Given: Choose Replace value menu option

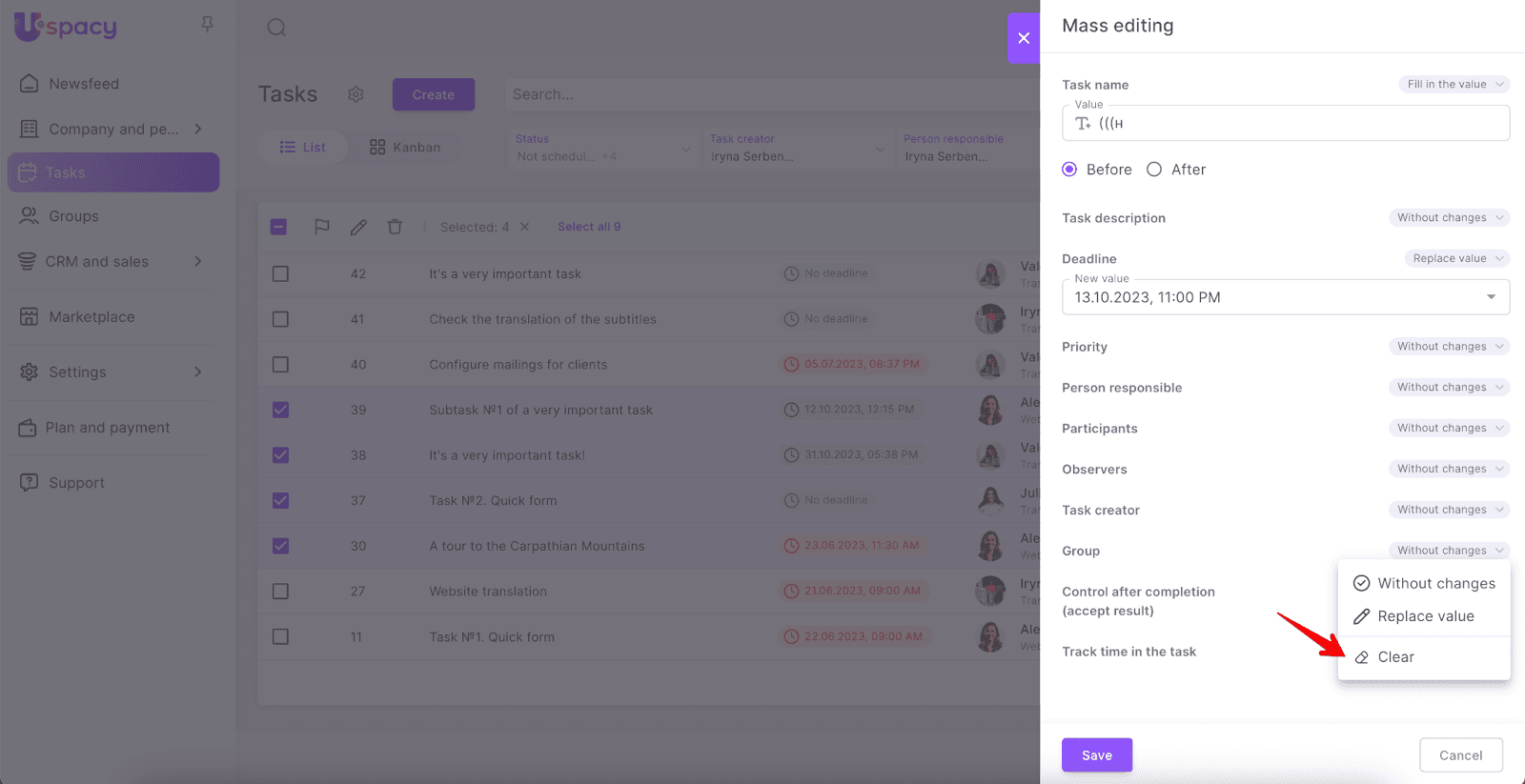Looking at the screenshot, I should click(x=1425, y=616).
